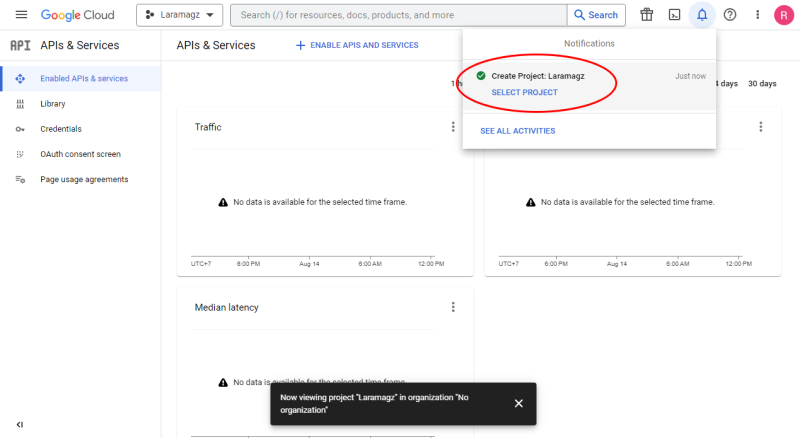Click the Now viewing project toast message

pyautogui.click(x=374, y=403)
